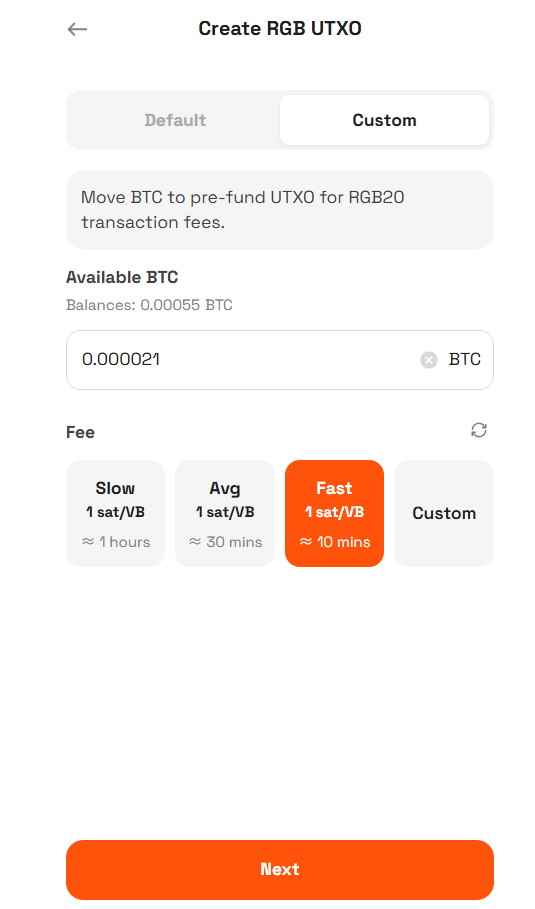Select the Fast fee option
Image resolution: width=535 pixels, height=909 pixels.
pos(334,513)
